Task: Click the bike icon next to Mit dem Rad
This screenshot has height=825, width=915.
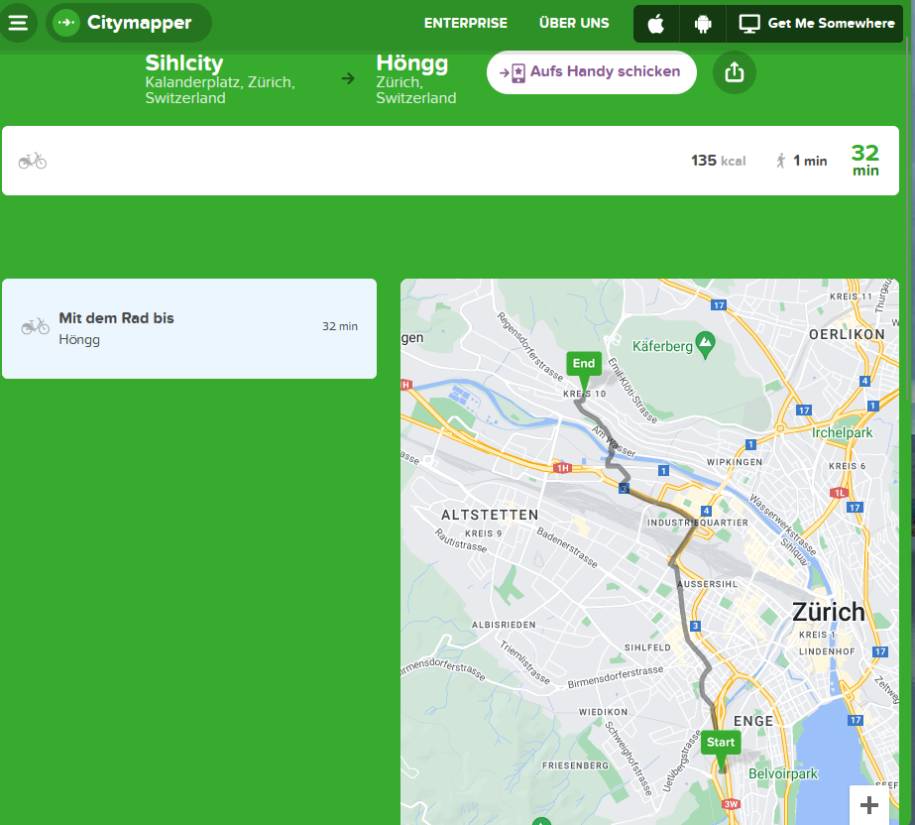Action: click(36, 325)
